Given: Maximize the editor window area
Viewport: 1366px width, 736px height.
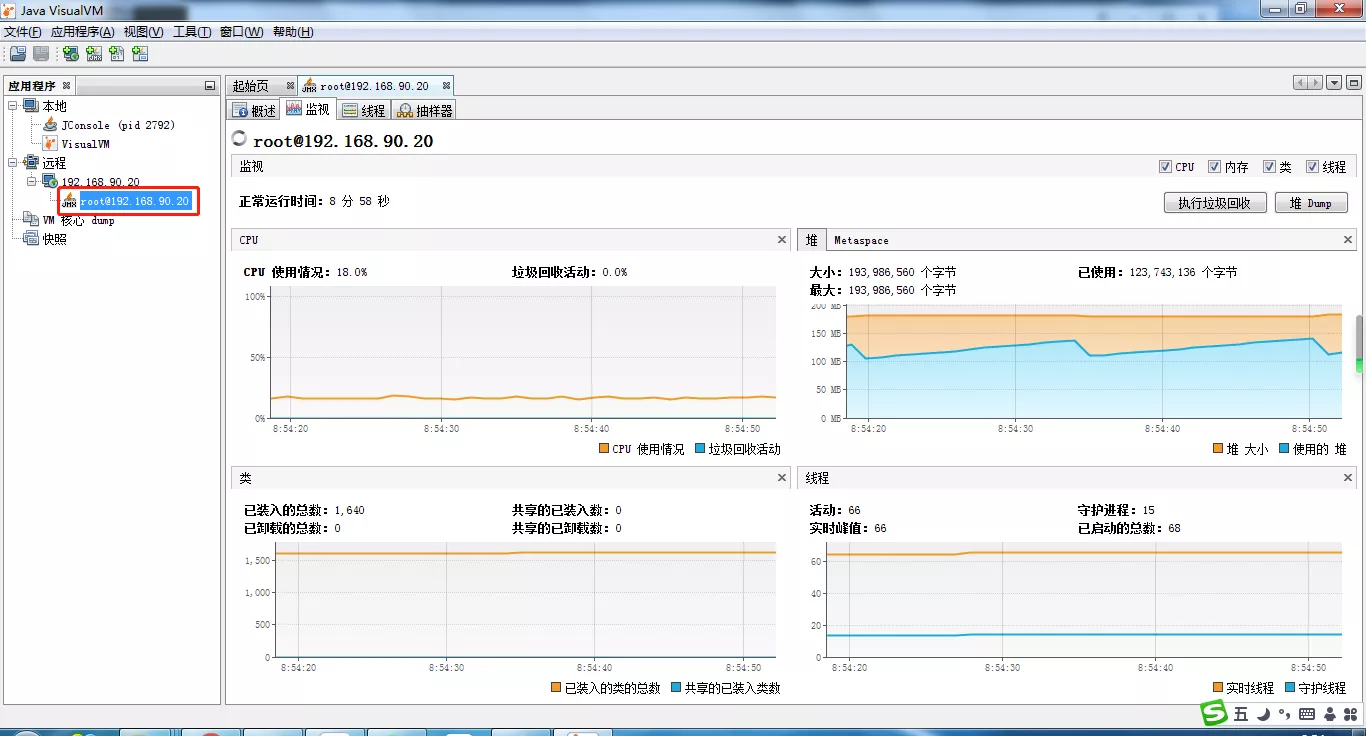Looking at the screenshot, I should pos(1352,83).
